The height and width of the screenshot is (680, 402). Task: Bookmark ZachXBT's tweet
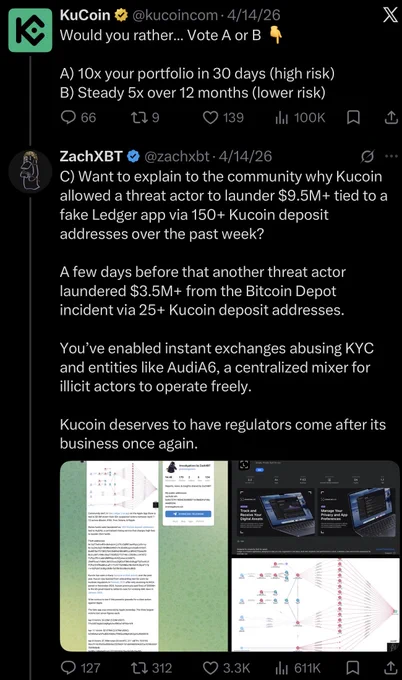point(354,667)
